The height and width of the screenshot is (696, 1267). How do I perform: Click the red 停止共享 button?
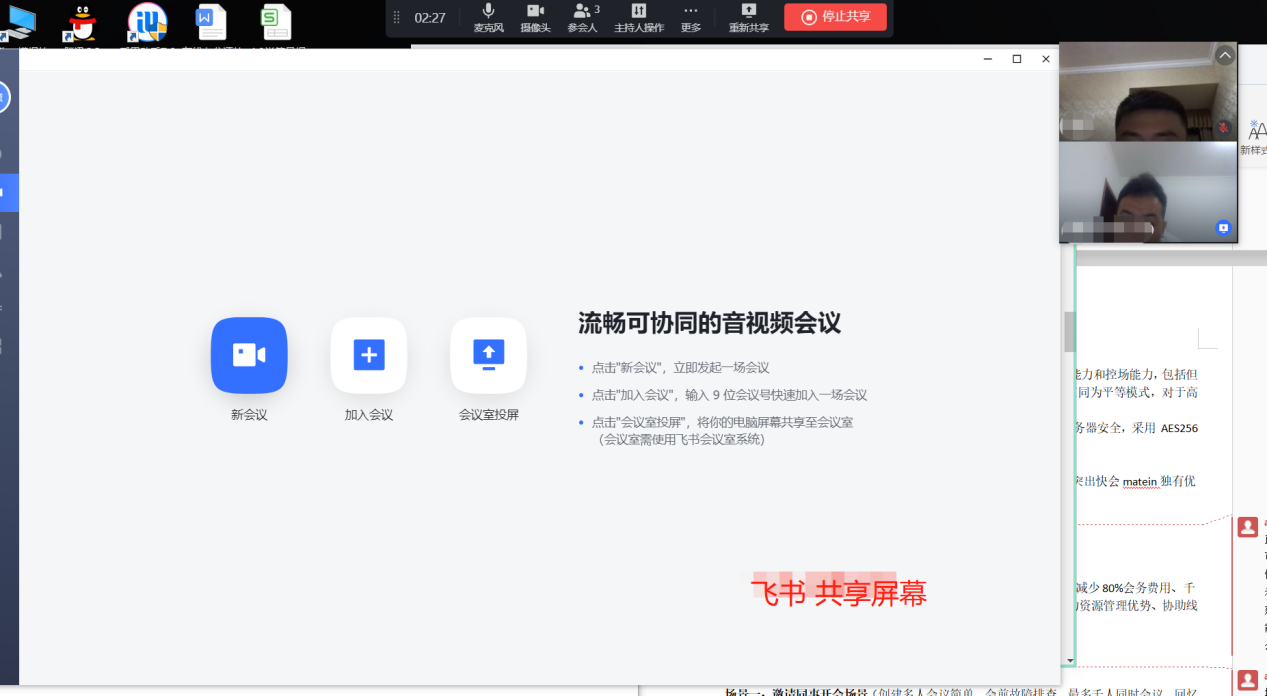[835, 17]
